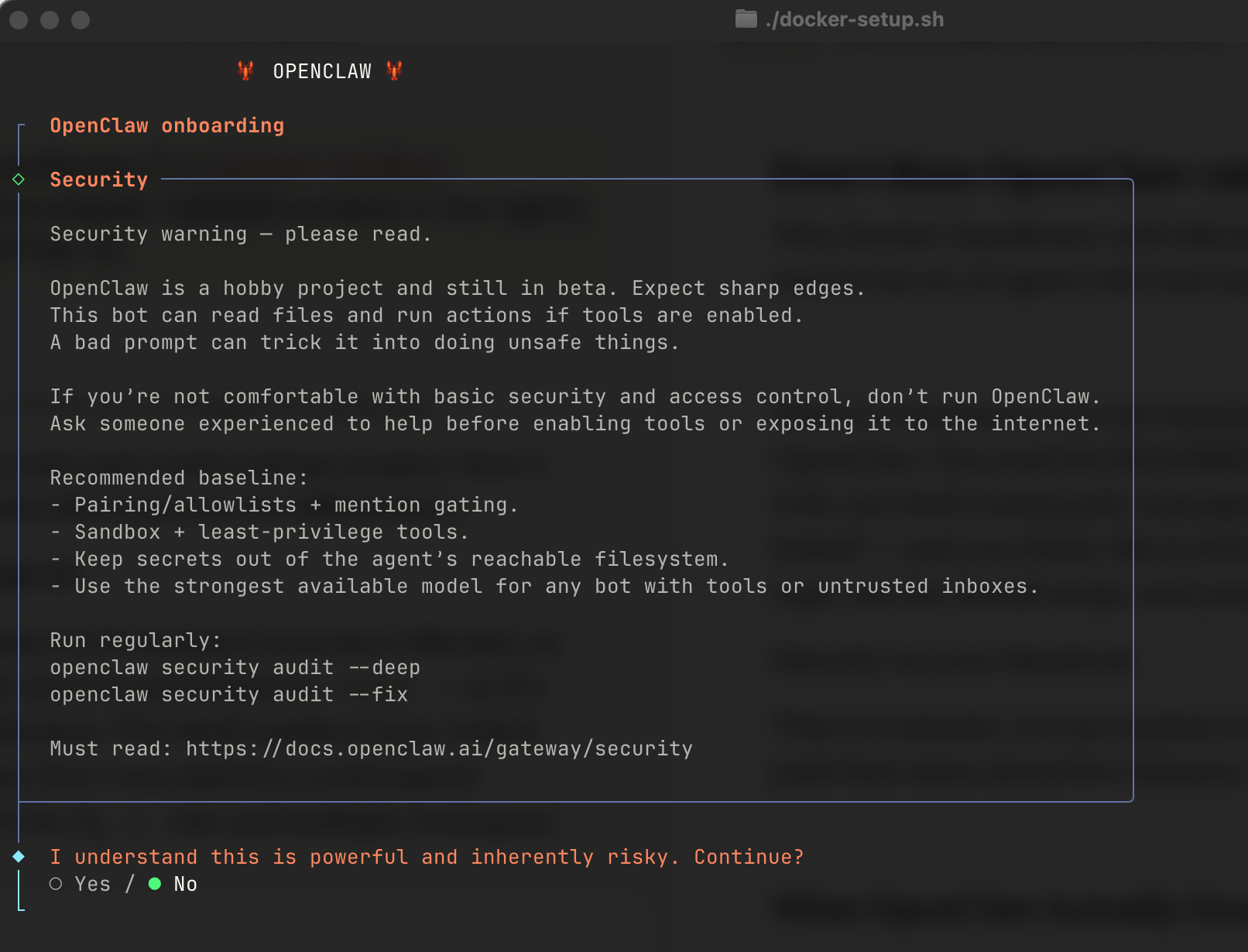This screenshot has height=952, width=1248.
Task: Maximize the terminal window
Action: pos(81,20)
